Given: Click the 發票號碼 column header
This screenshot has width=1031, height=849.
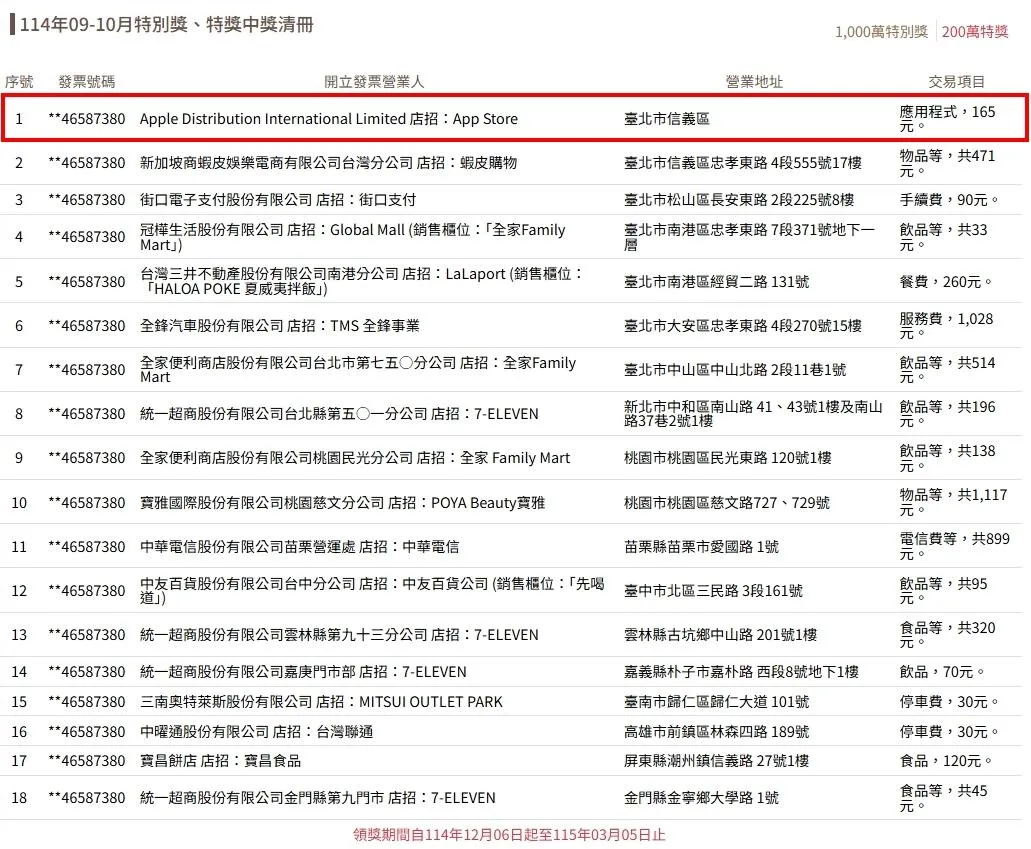Looking at the screenshot, I should tap(87, 82).
